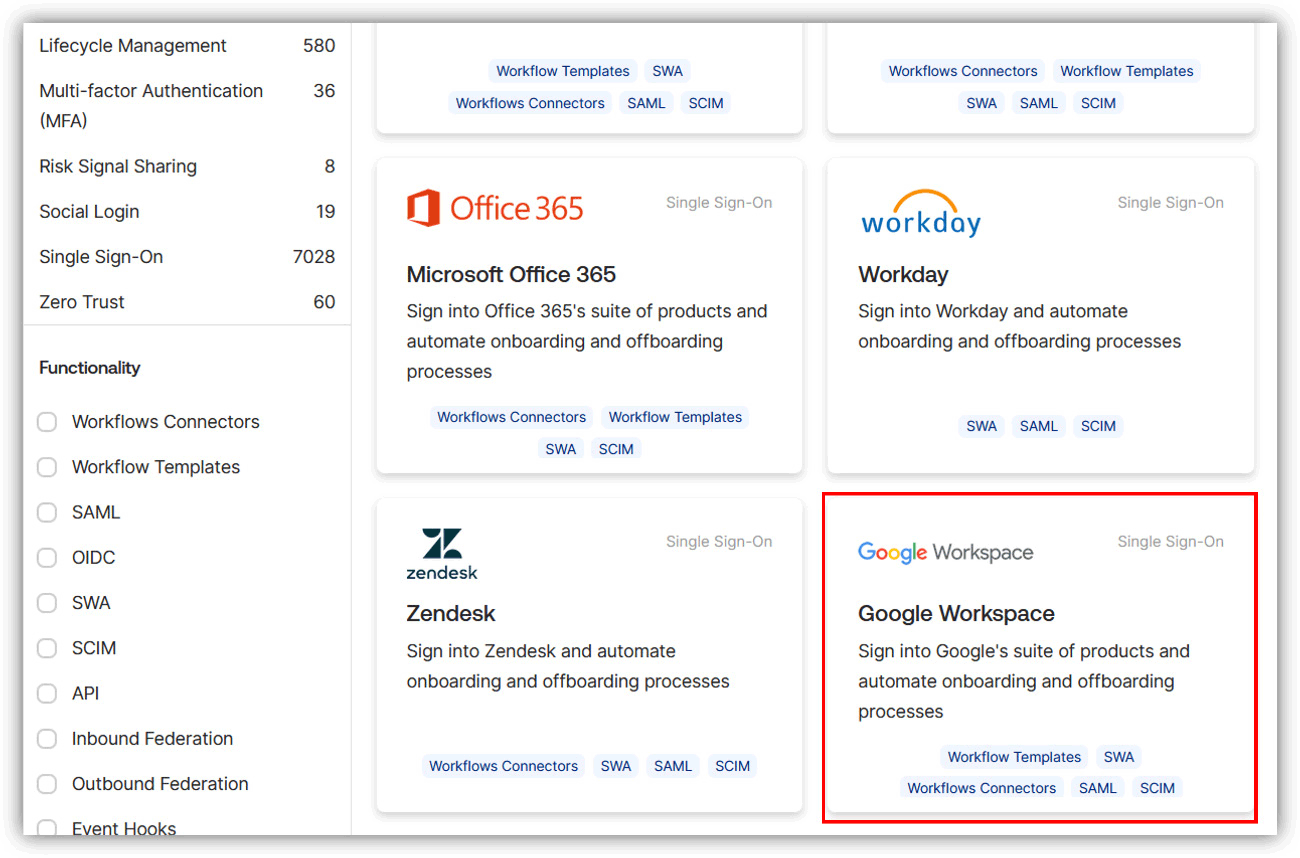
Task: Click the "Sign into Zendesk and automate" description
Action: (568, 666)
